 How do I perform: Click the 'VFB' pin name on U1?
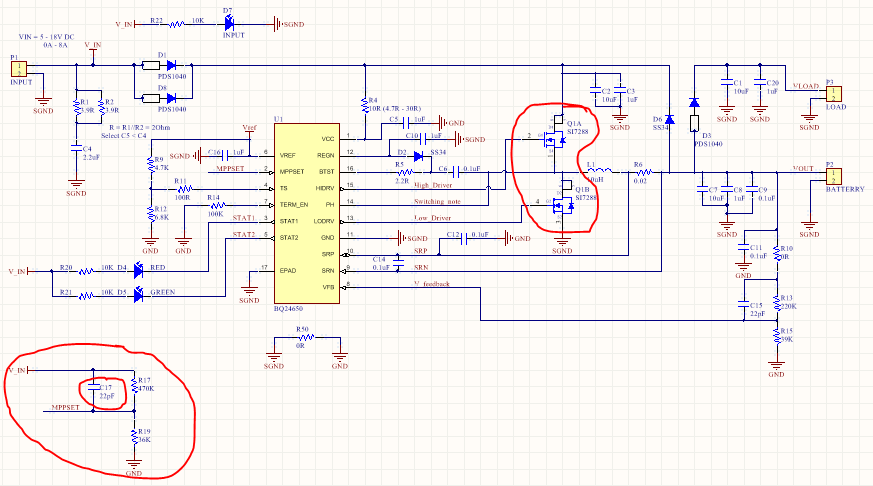(x=328, y=287)
